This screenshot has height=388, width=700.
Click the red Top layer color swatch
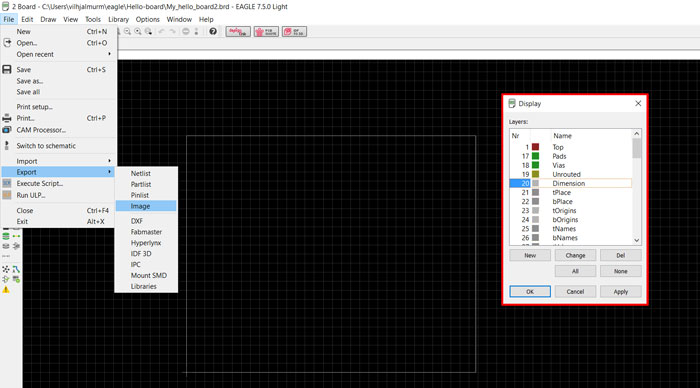click(535, 147)
